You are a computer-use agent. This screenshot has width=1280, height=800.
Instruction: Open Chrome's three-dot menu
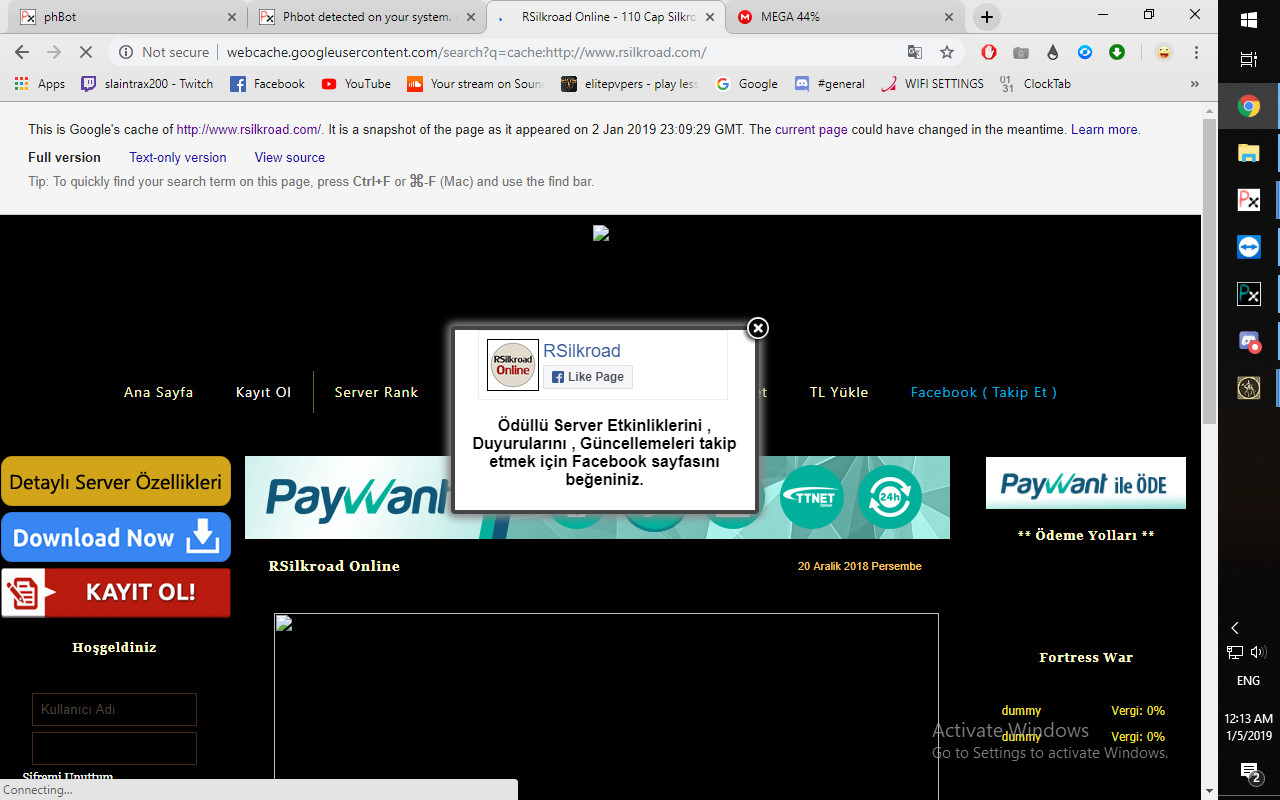(1196, 52)
